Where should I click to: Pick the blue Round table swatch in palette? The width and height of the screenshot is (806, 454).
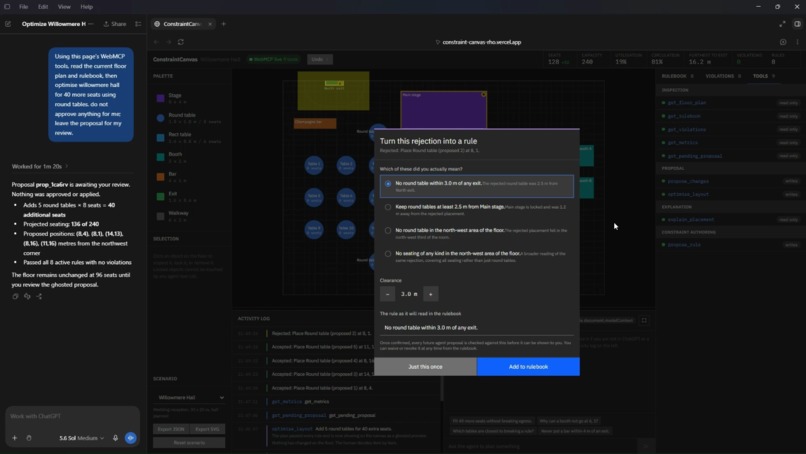(x=160, y=118)
